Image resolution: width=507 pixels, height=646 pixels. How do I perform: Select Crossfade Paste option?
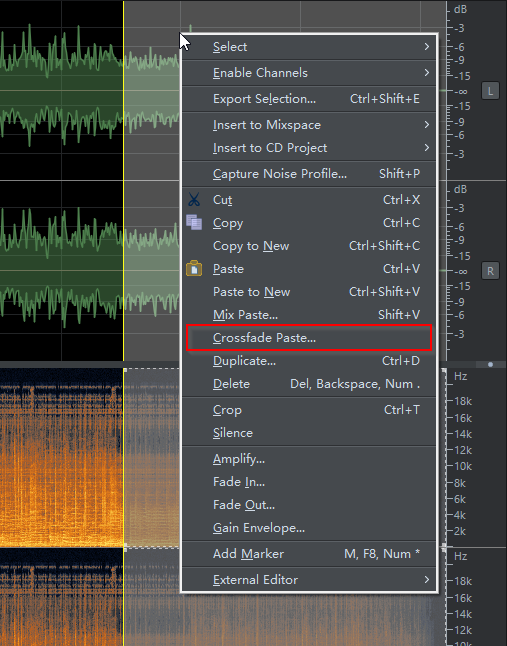pyautogui.click(x=309, y=338)
